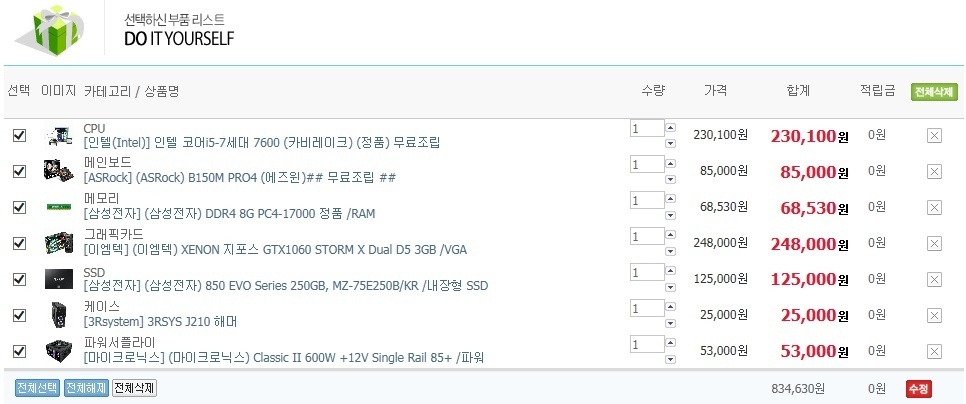Viewport: 966px width, 404px height.
Task: Remove the Samsung DDR4 8G memory item
Action: 934,208
